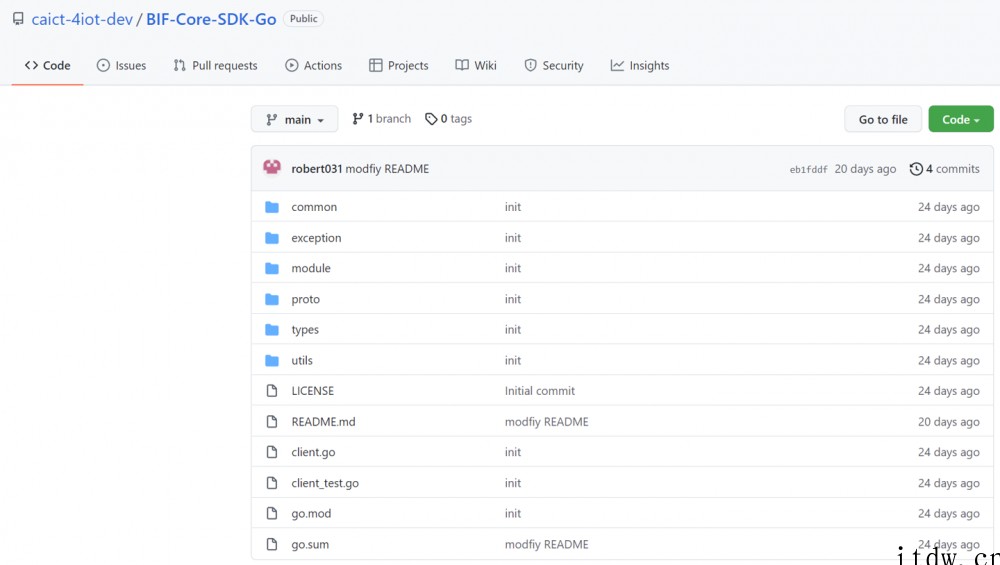Open the latest commit message in the header
The width and height of the screenshot is (1000, 565).
(x=387, y=169)
